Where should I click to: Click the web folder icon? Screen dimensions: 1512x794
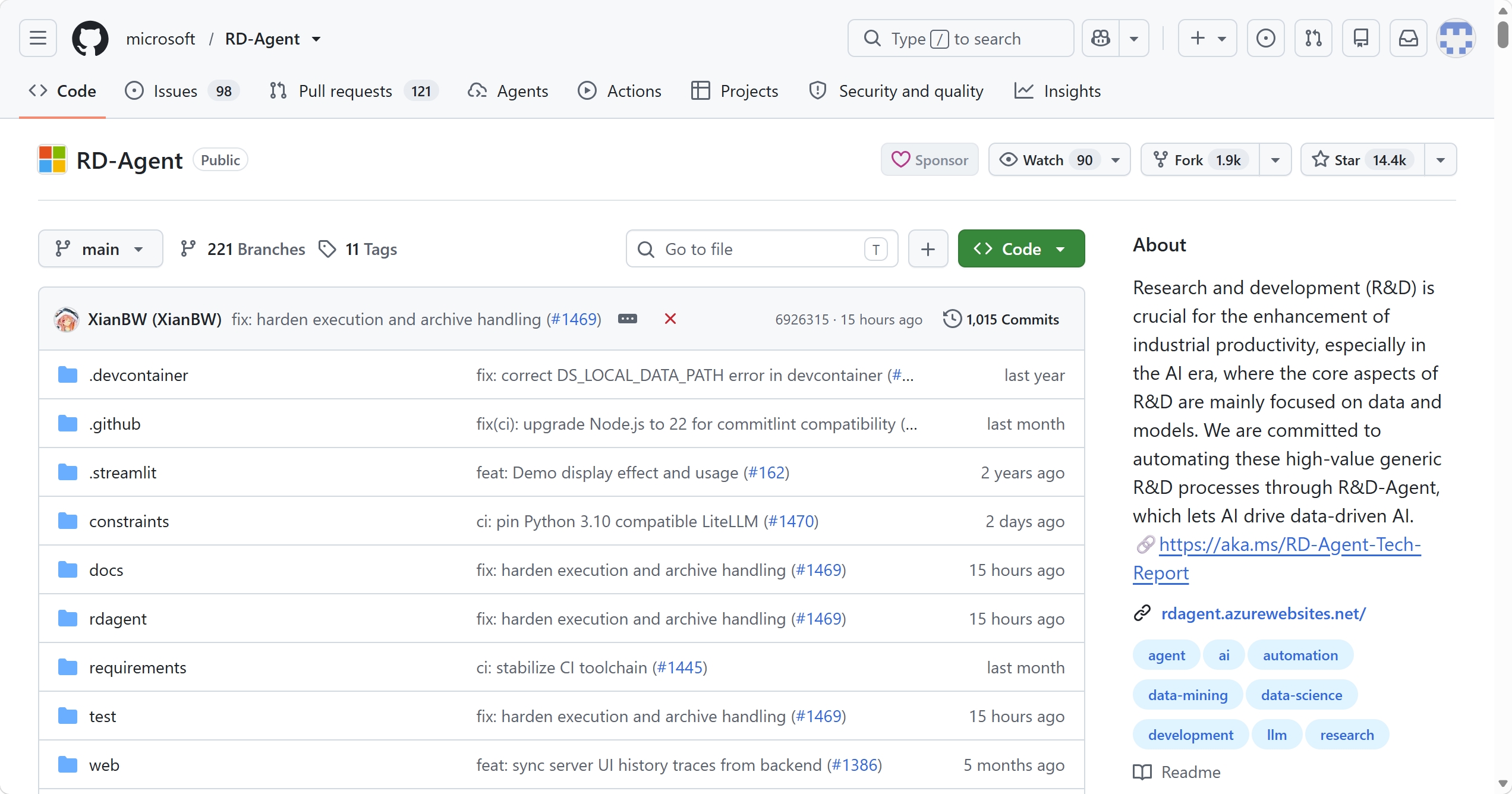(68, 765)
